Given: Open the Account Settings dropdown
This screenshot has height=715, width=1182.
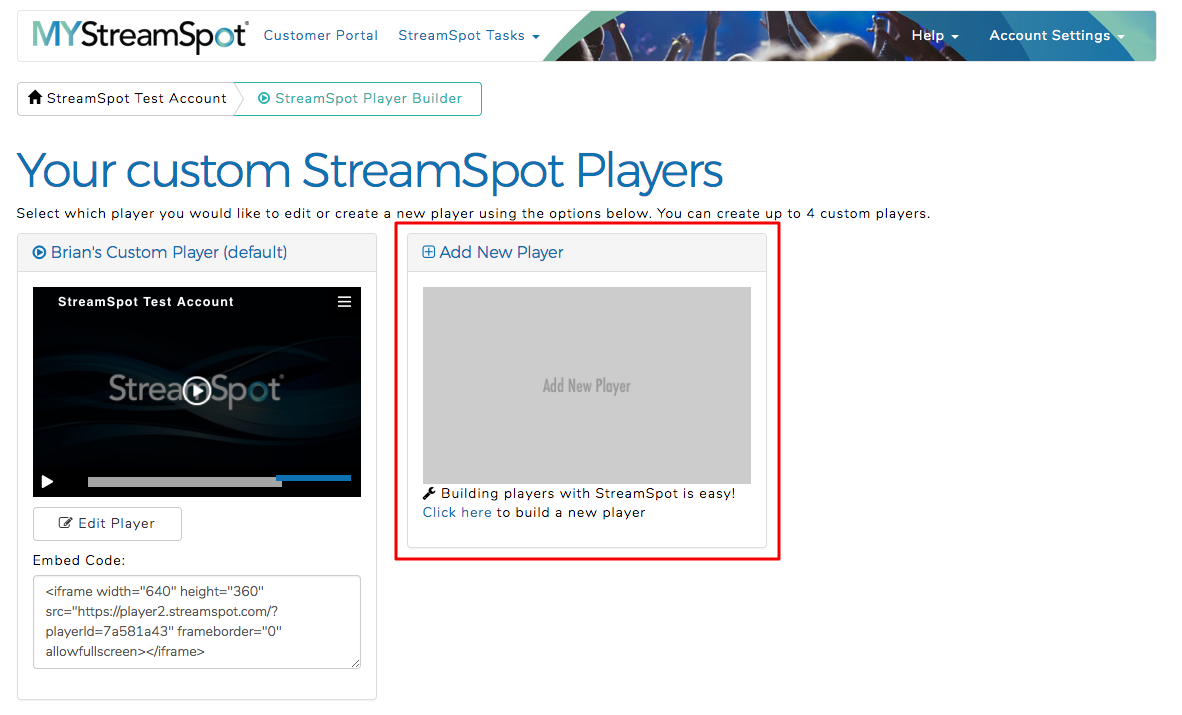Looking at the screenshot, I should pyautogui.click(x=1056, y=35).
